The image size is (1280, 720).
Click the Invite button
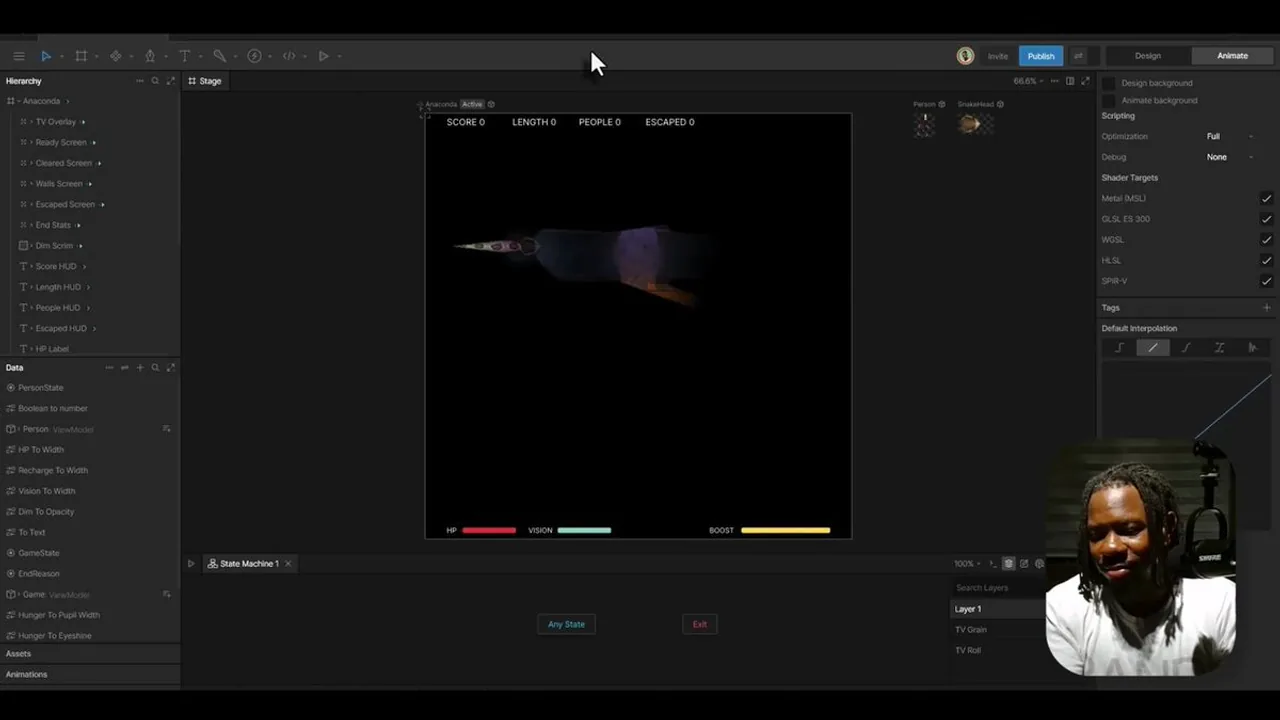998,56
